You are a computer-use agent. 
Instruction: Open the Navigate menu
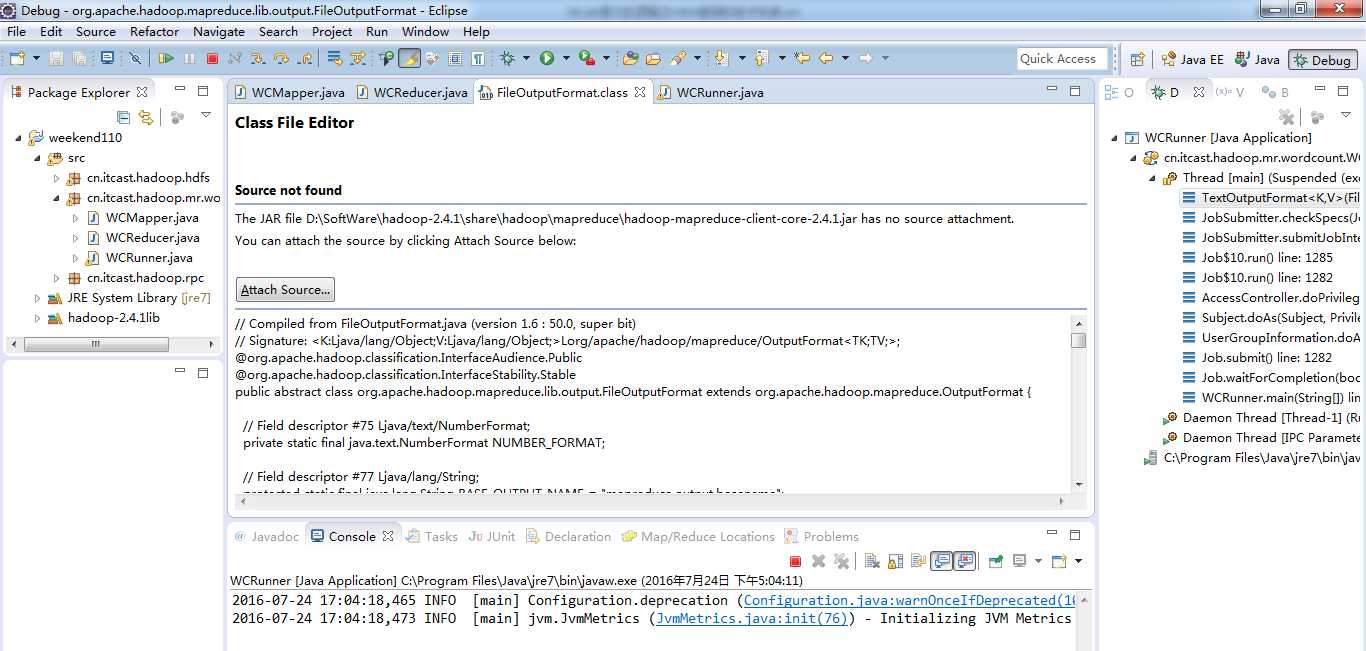click(219, 31)
